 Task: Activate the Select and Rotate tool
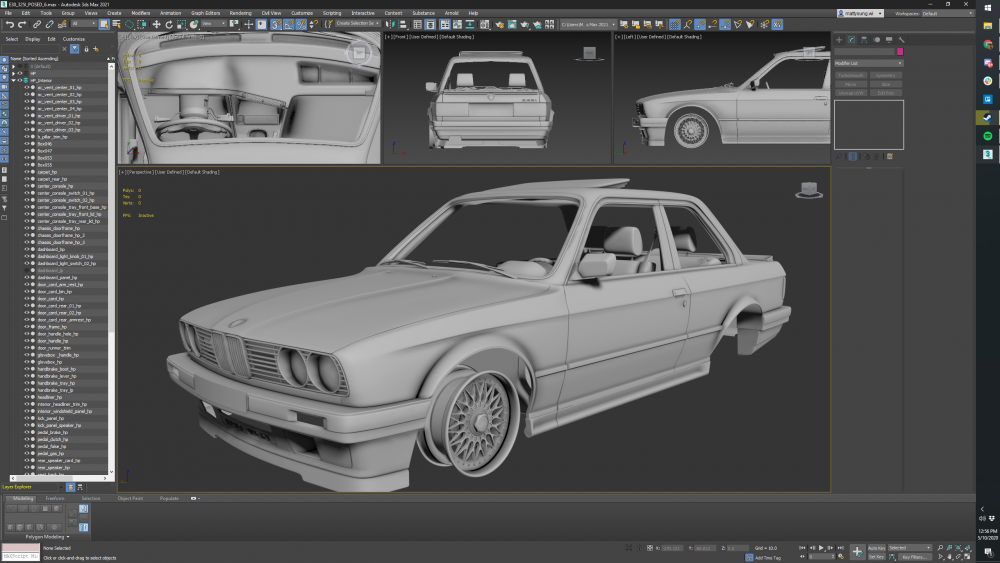169,24
